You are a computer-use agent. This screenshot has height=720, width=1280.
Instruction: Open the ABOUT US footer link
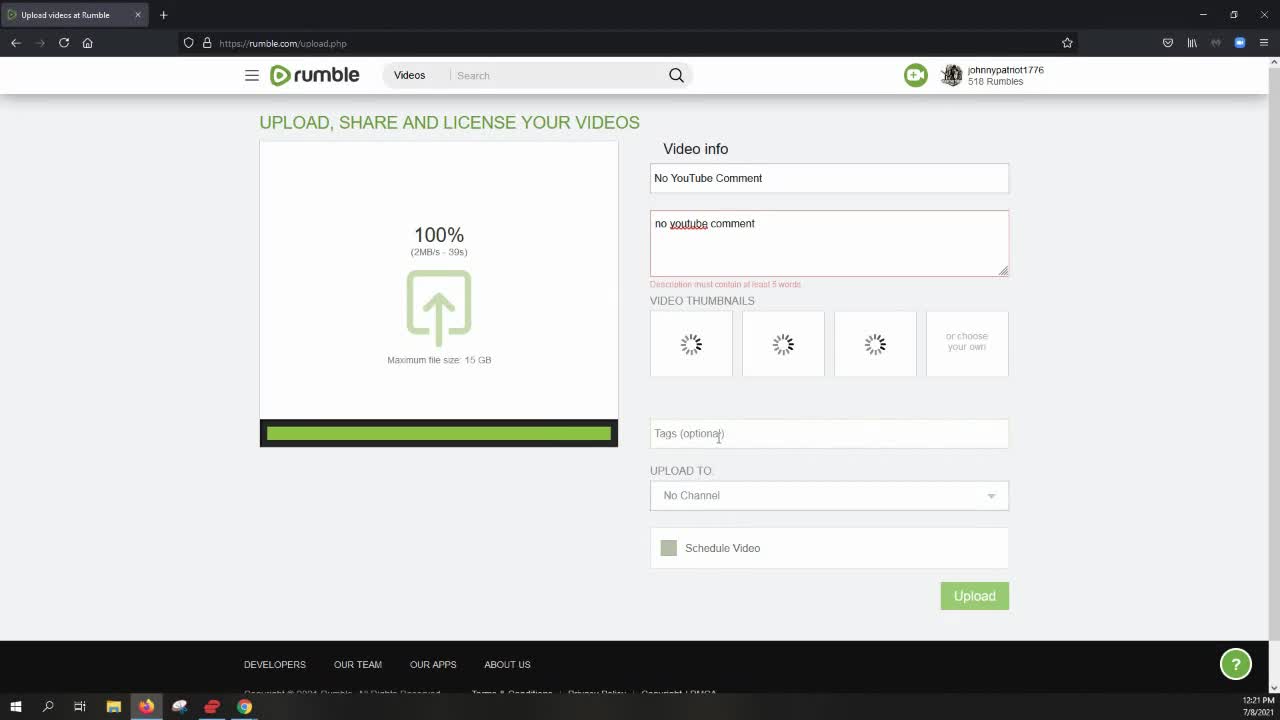(507, 664)
